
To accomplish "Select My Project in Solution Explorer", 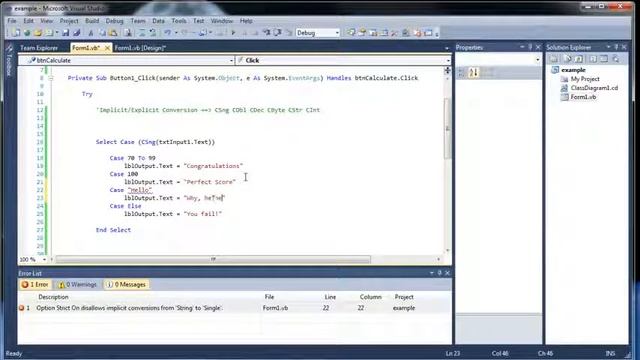I will point(585,79).
